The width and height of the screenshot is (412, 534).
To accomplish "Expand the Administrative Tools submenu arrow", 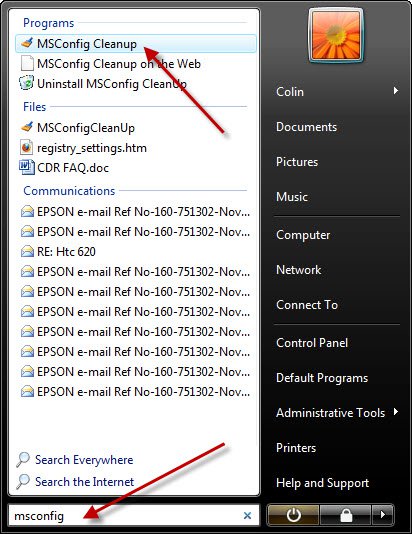I will (395, 412).
